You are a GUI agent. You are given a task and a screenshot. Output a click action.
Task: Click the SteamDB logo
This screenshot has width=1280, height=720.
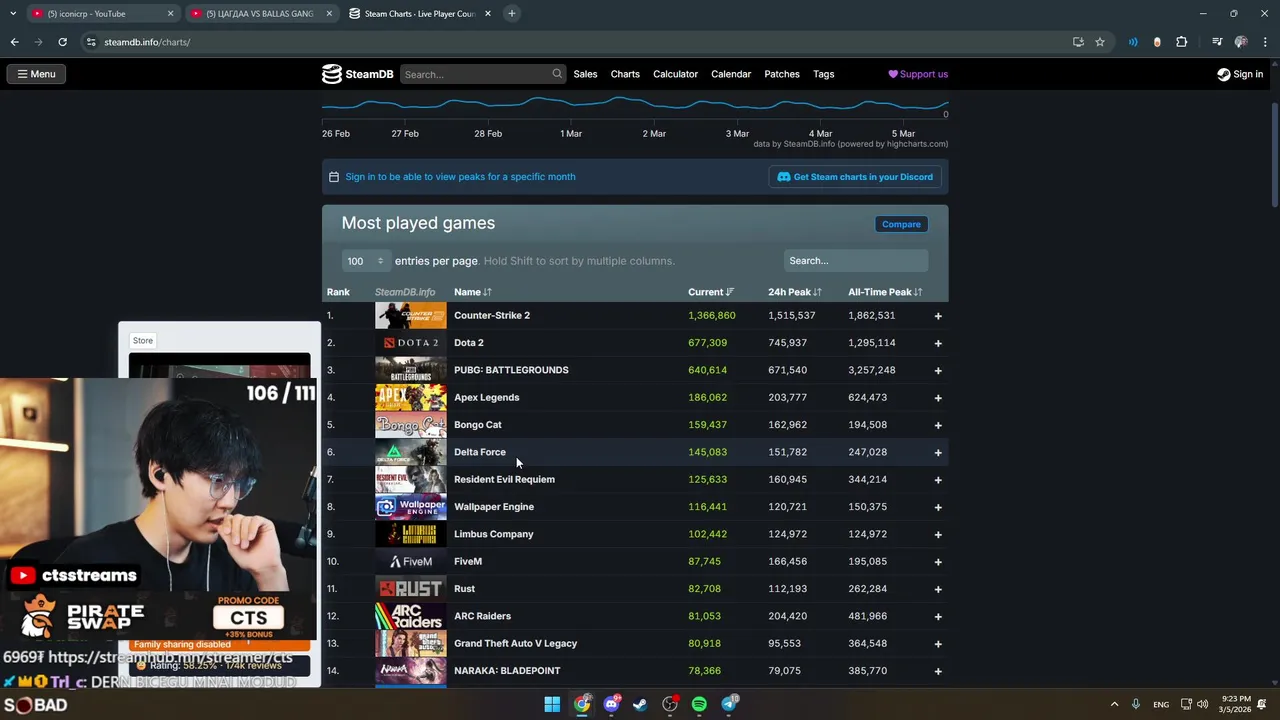(x=357, y=74)
